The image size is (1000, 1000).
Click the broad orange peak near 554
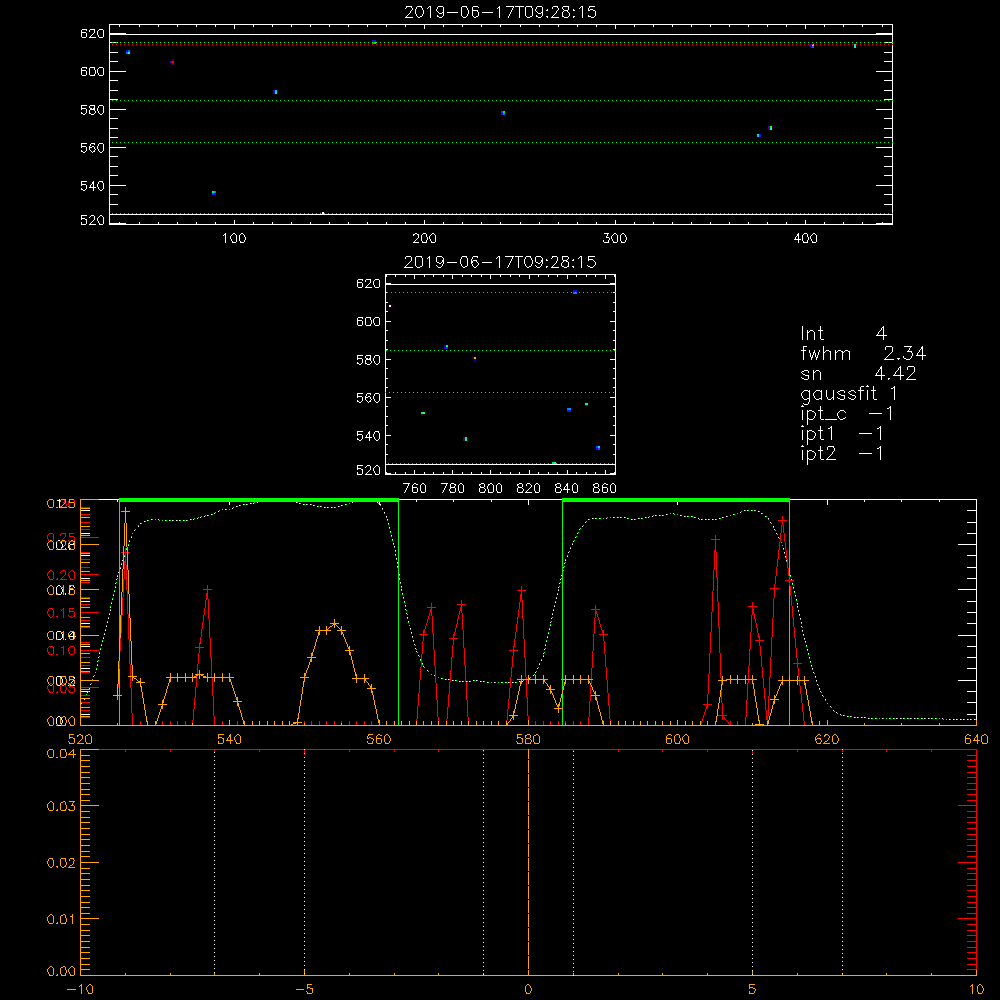click(334, 624)
